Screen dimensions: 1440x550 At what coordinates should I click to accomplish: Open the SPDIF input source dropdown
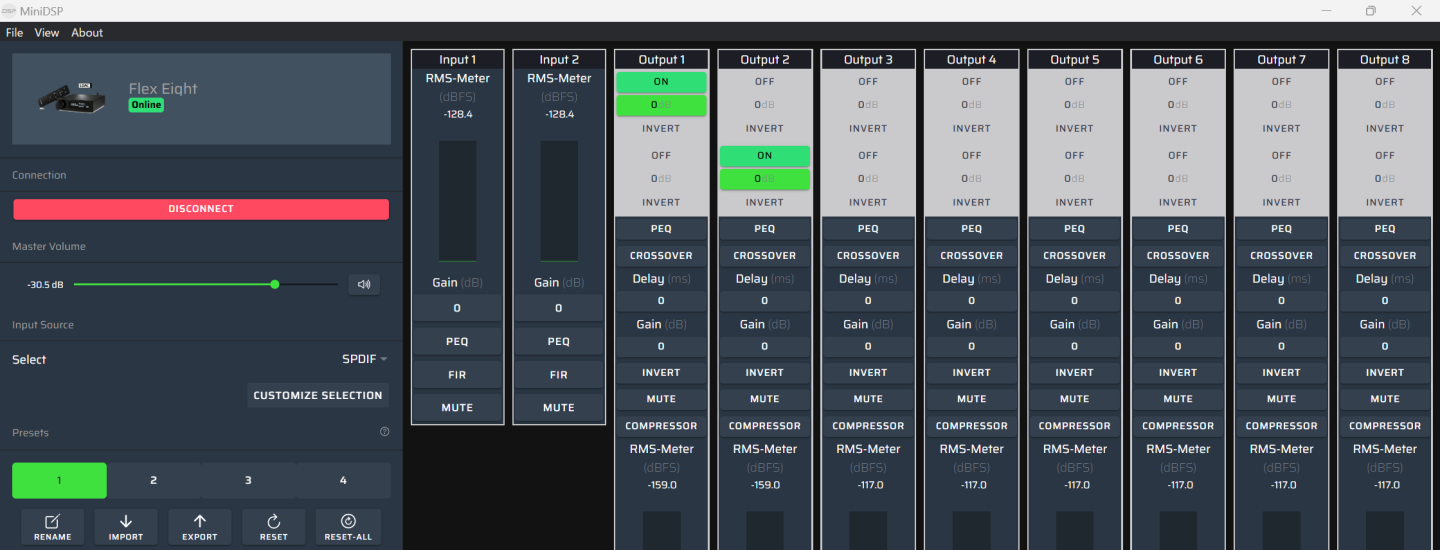point(365,359)
